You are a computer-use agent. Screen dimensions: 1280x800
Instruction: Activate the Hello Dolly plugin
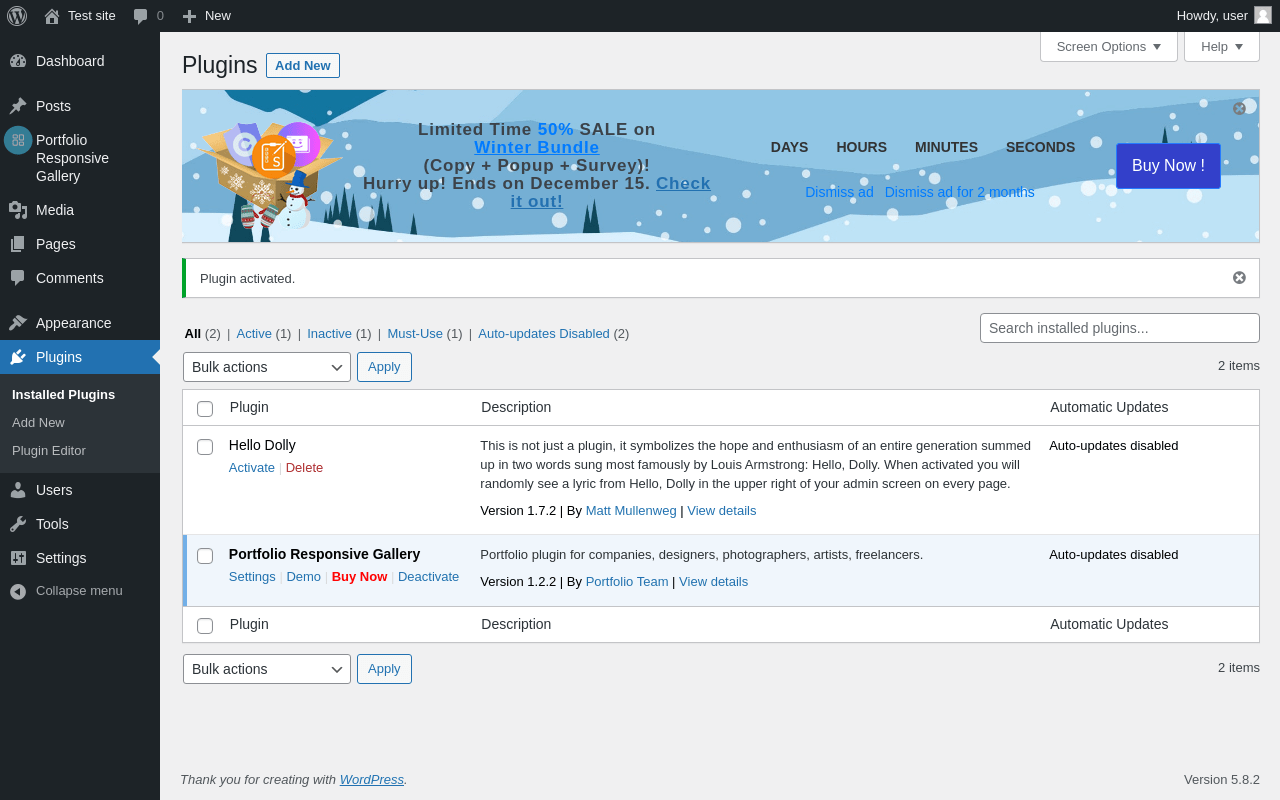[252, 467]
